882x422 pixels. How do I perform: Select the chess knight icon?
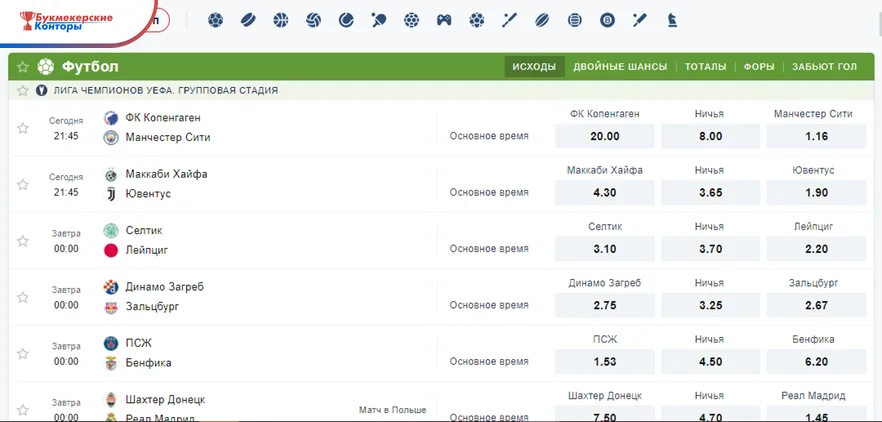tap(672, 20)
